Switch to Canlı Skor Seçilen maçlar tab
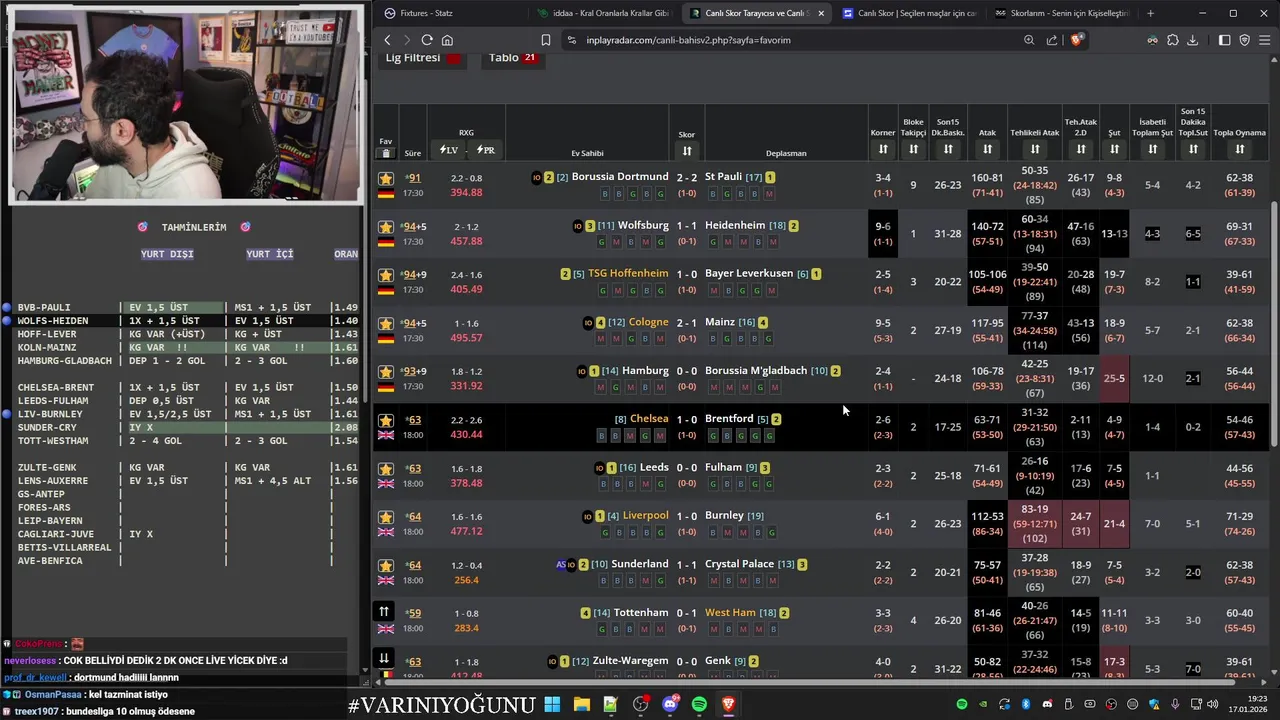 (909, 13)
